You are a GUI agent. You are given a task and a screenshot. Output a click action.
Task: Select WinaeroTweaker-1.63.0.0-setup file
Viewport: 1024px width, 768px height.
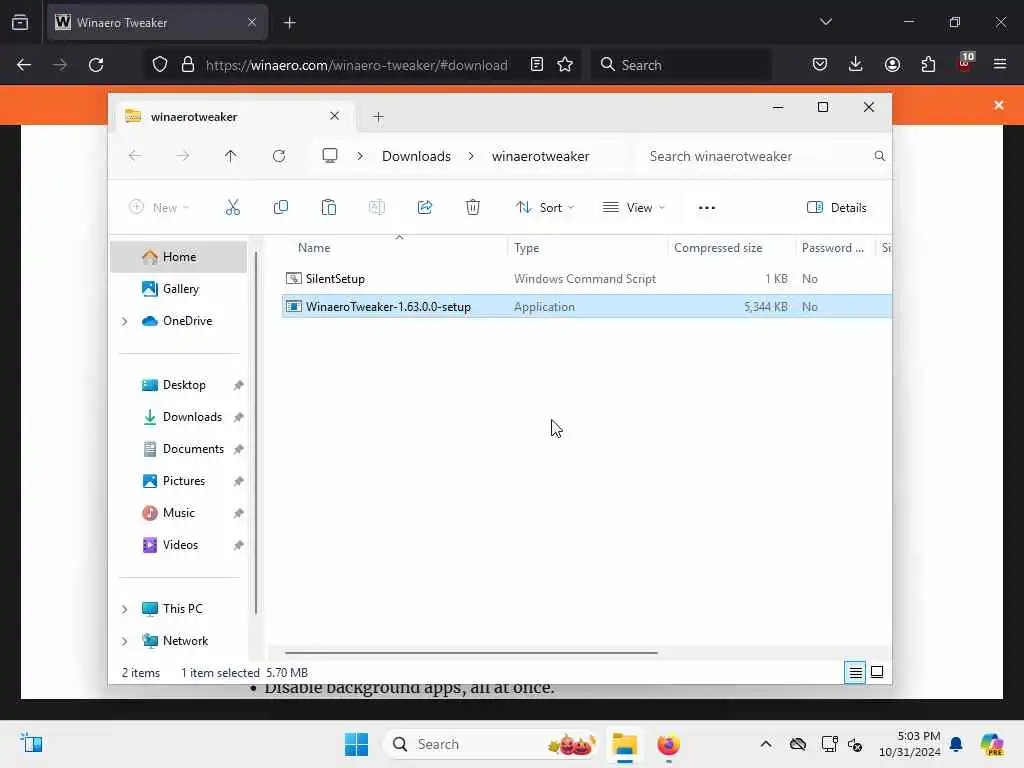point(586,307)
